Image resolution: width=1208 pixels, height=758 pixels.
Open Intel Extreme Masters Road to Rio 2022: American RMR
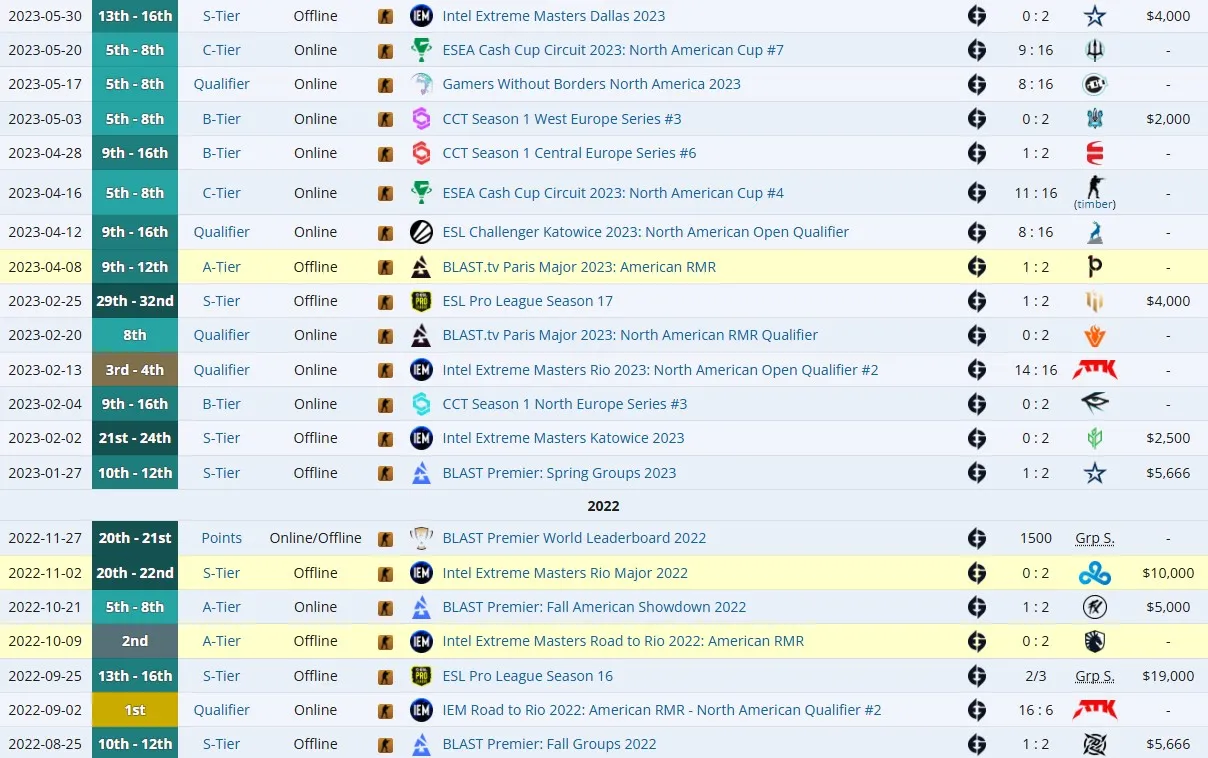[x=623, y=641]
